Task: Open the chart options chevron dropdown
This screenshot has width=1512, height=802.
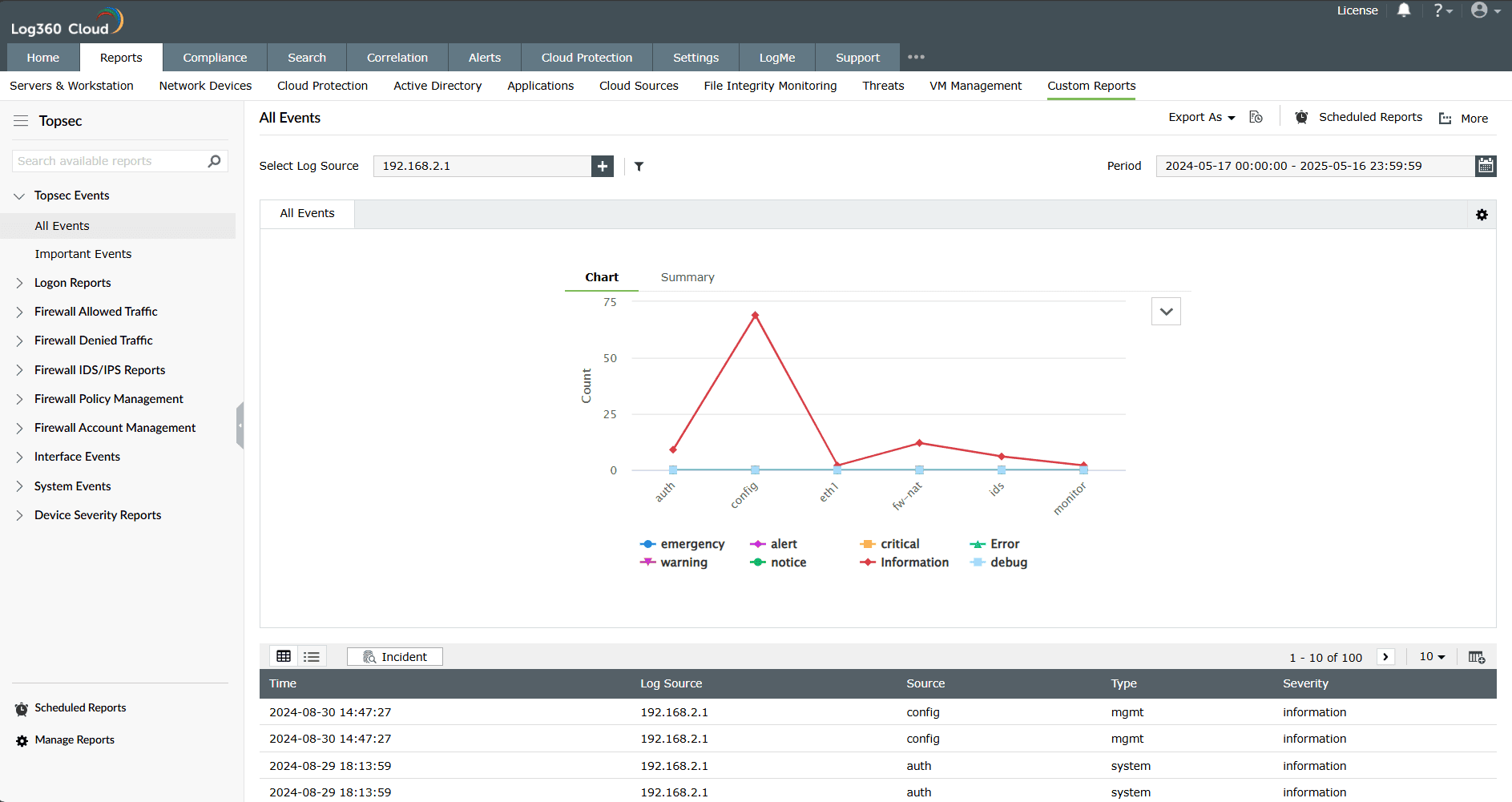Action: (x=1166, y=312)
